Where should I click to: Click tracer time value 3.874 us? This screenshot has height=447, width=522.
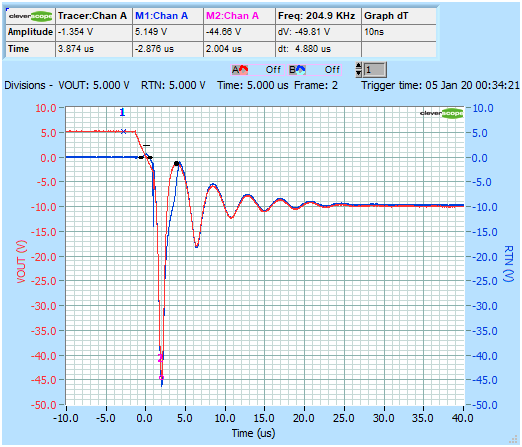pyautogui.click(x=76, y=49)
